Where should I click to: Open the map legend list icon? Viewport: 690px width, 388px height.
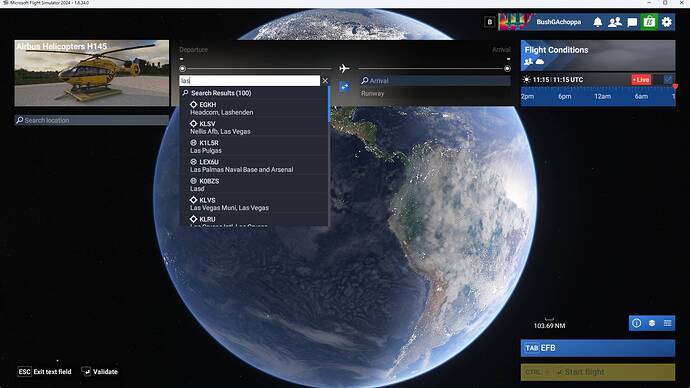coord(668,323)
